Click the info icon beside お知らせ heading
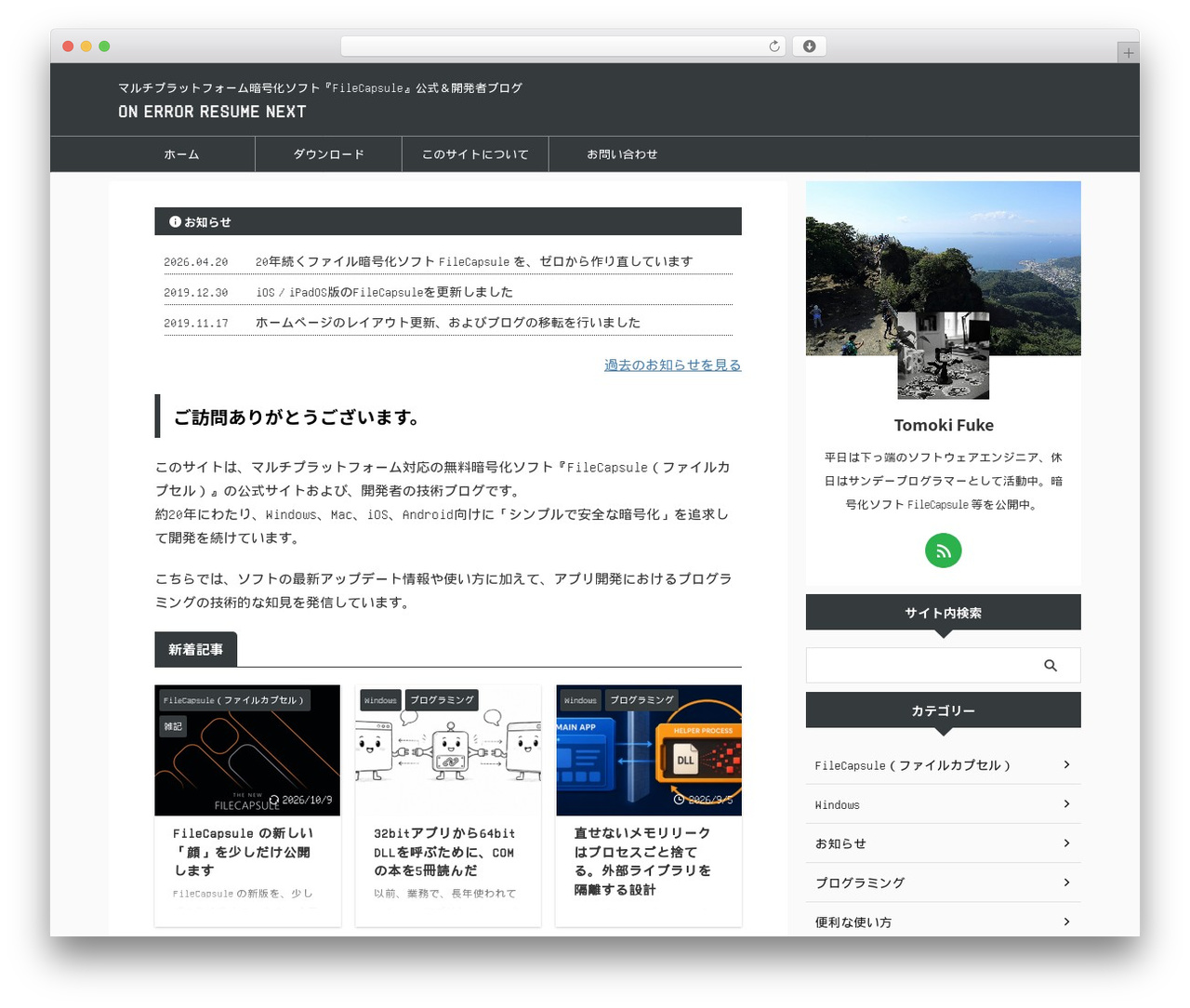 coord(175,222)
